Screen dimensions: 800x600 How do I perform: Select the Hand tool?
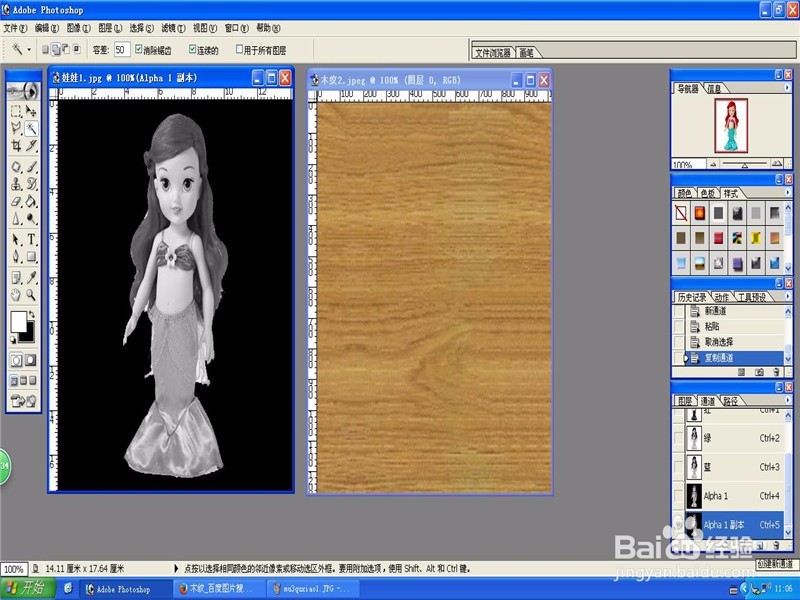coord(16,294)
